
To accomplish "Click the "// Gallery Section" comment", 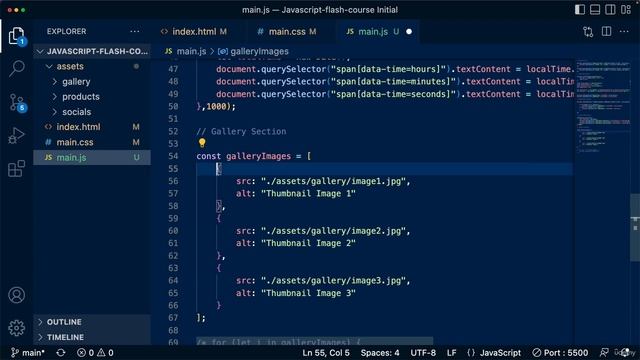I will click(x=241, y=131).
